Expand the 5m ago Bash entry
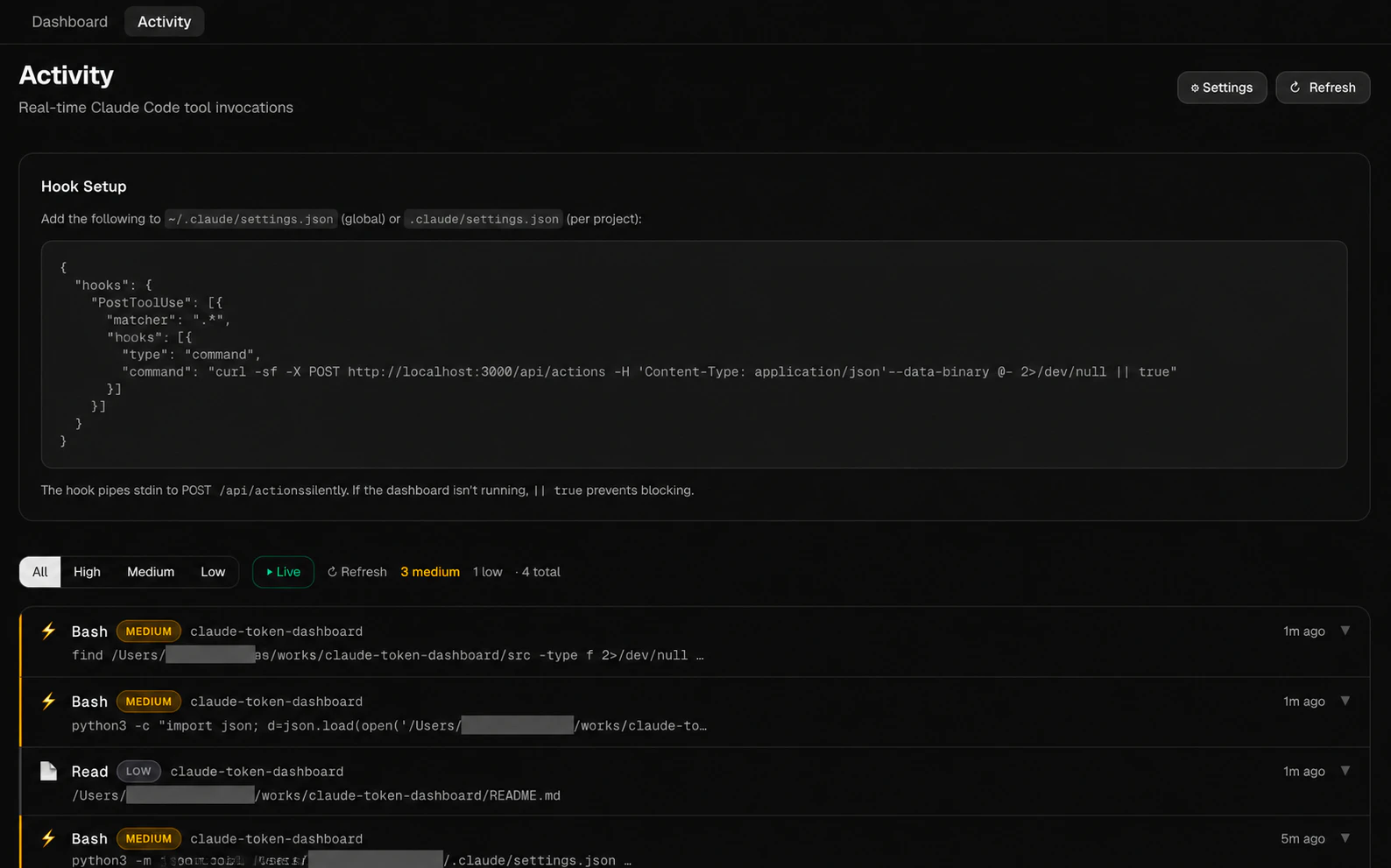The image size is (1391, 868). [1345, 838]
